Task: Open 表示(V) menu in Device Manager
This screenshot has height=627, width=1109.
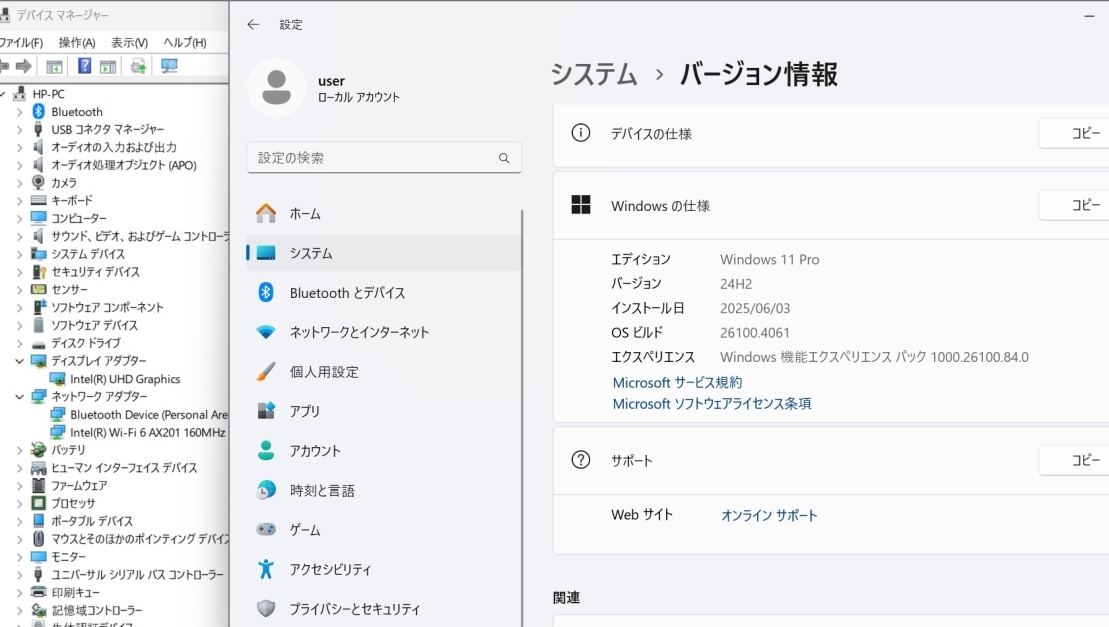Action: tap(129, 42)
